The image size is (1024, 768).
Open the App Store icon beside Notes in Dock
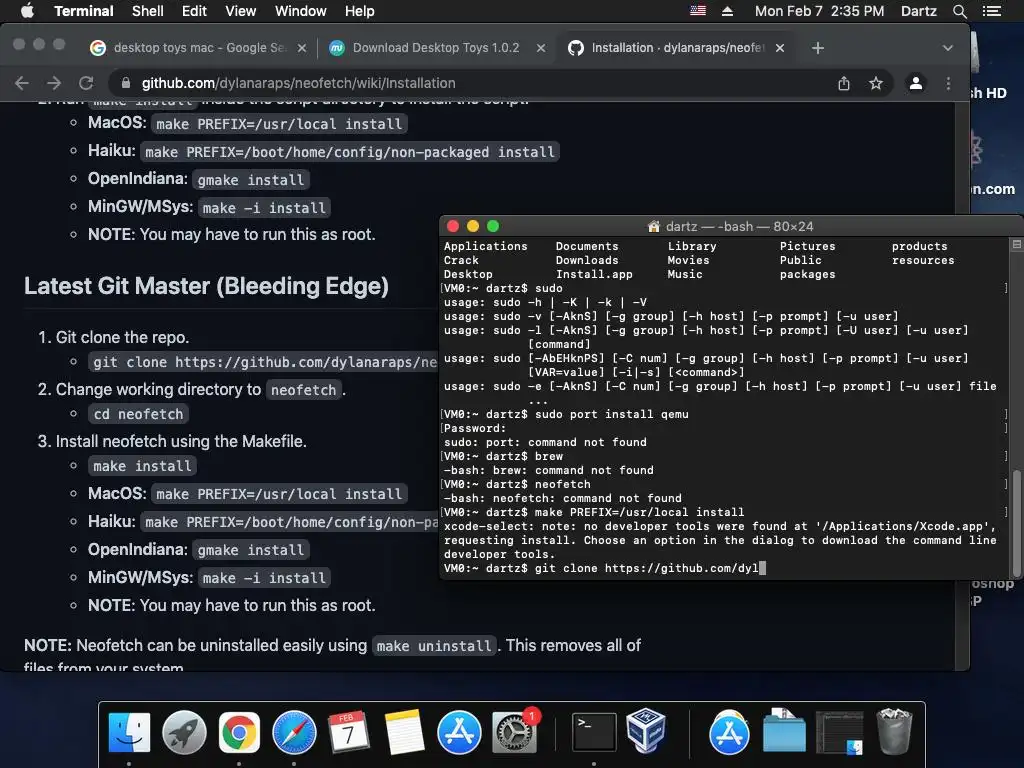pyautogui.click(x=458, y=732)
